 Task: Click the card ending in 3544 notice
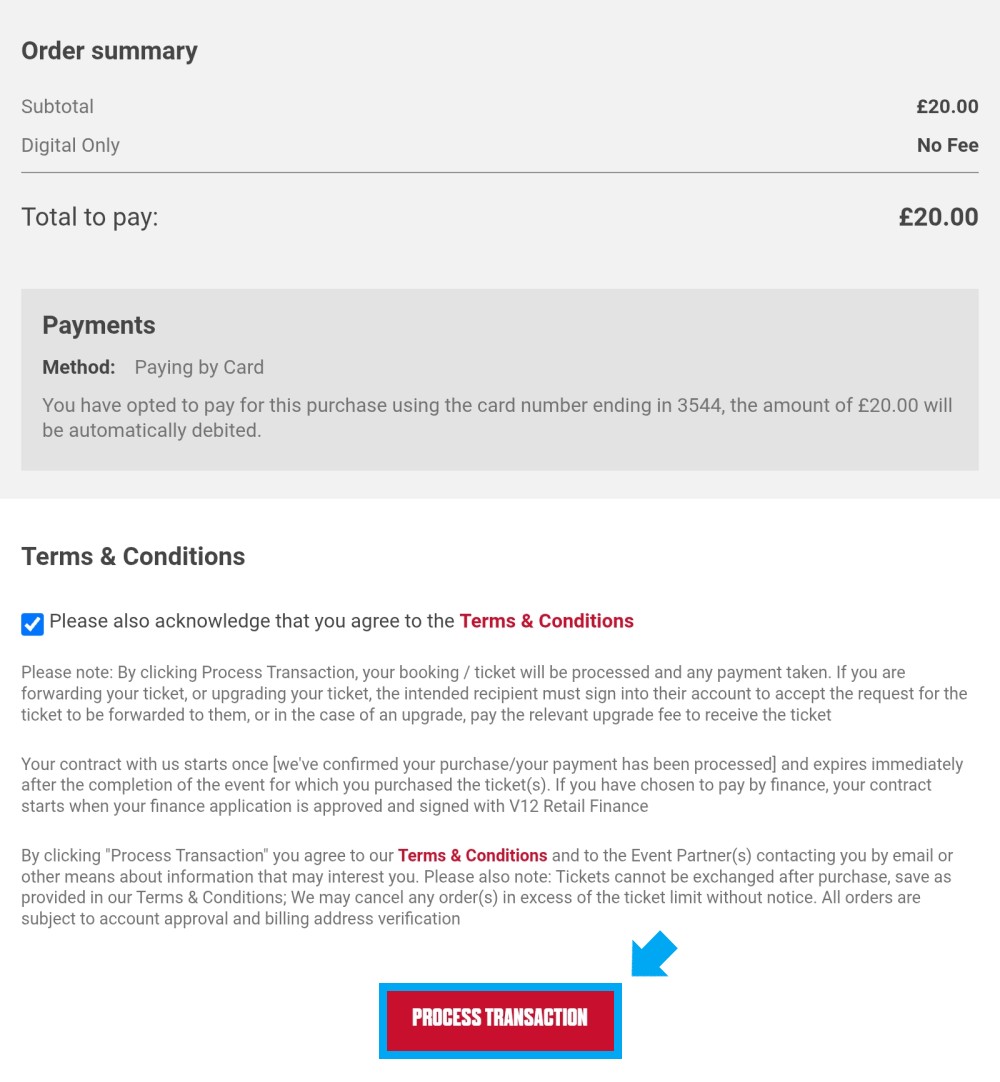point(497,417)
